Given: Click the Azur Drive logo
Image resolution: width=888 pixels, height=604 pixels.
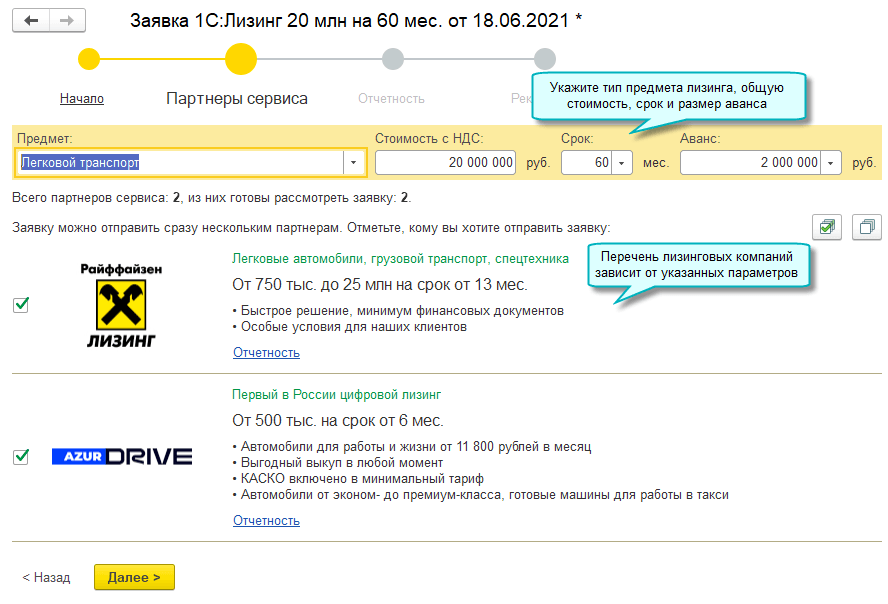Looking at the screenshot, I should coord(122,456).
